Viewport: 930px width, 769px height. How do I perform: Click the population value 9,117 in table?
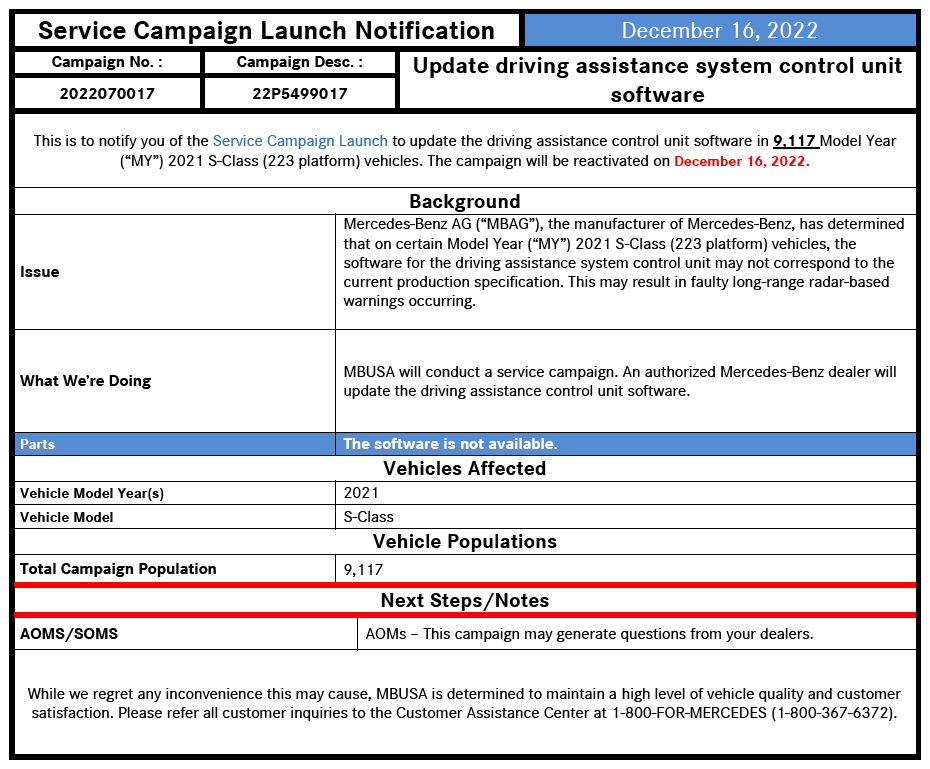363,570
